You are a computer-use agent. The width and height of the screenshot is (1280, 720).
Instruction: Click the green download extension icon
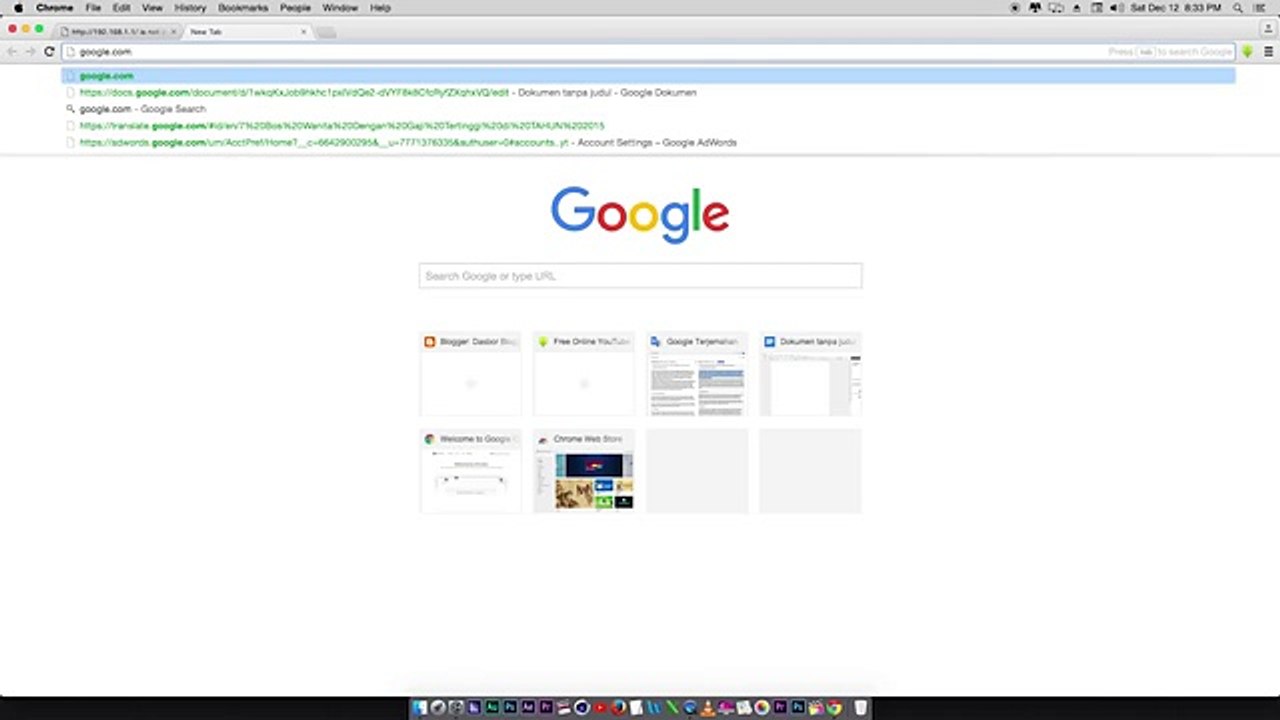pos(1247,51)
